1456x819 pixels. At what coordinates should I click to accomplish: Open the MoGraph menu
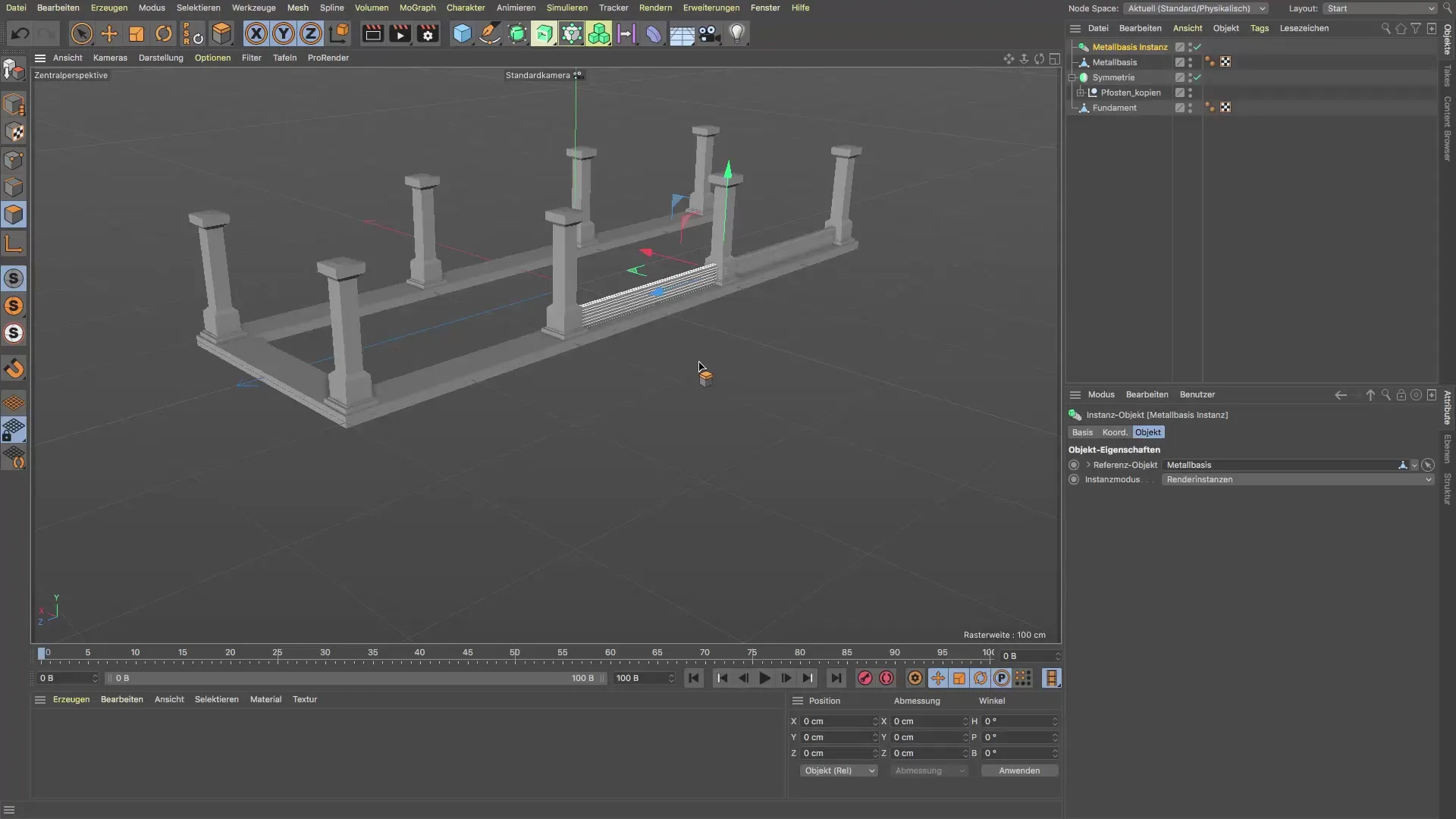point(417,8)
